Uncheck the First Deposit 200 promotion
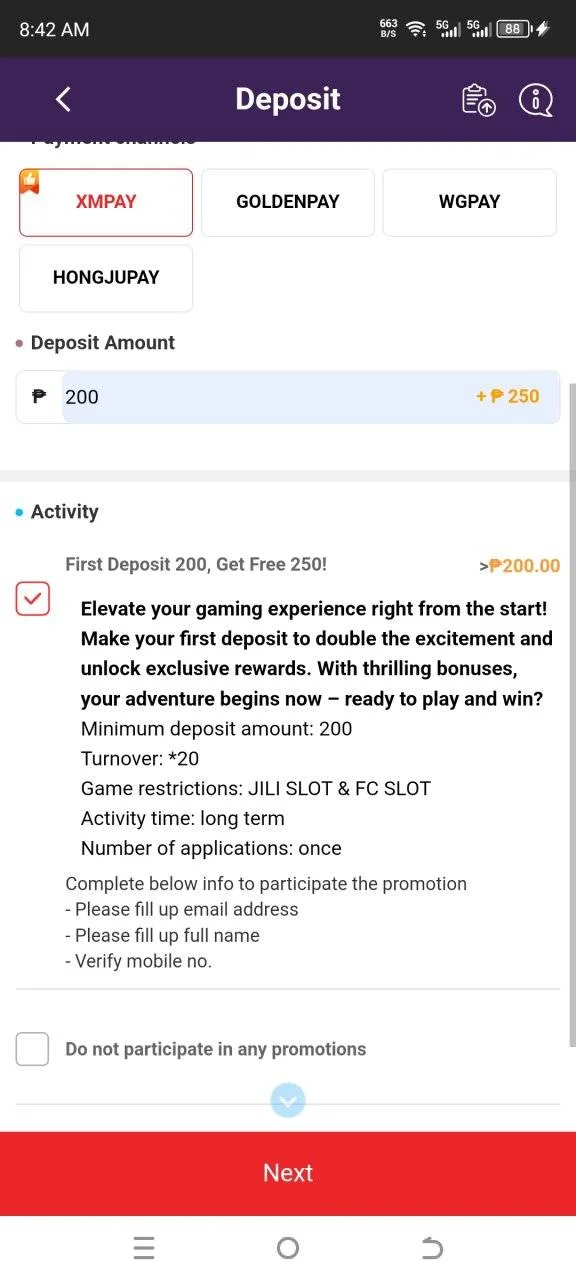This screenshot has height=1280, width=576. tap(33, 599)
